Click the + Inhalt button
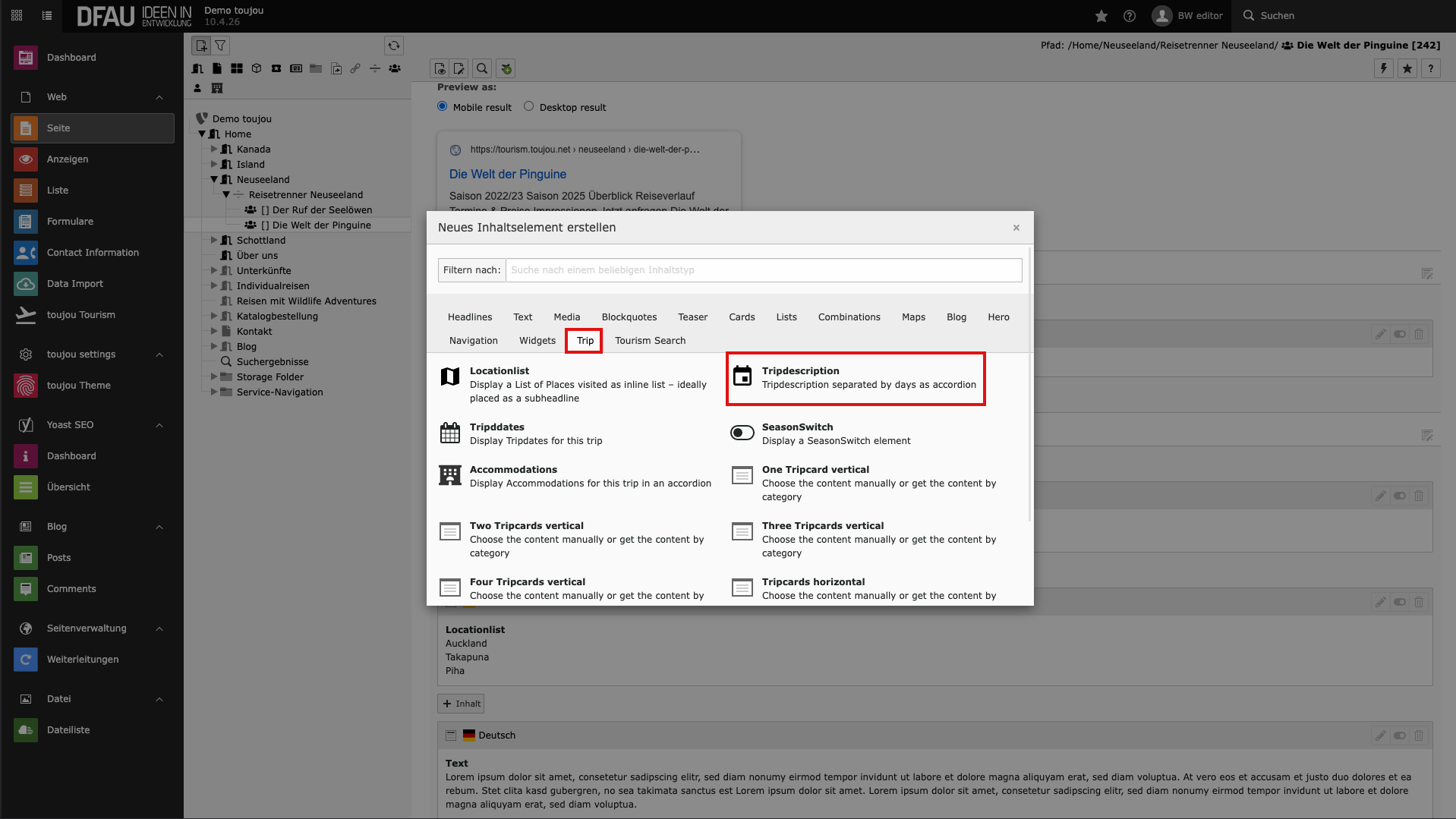This screenshot has height=819, width=1456. (x=461, y=704)
